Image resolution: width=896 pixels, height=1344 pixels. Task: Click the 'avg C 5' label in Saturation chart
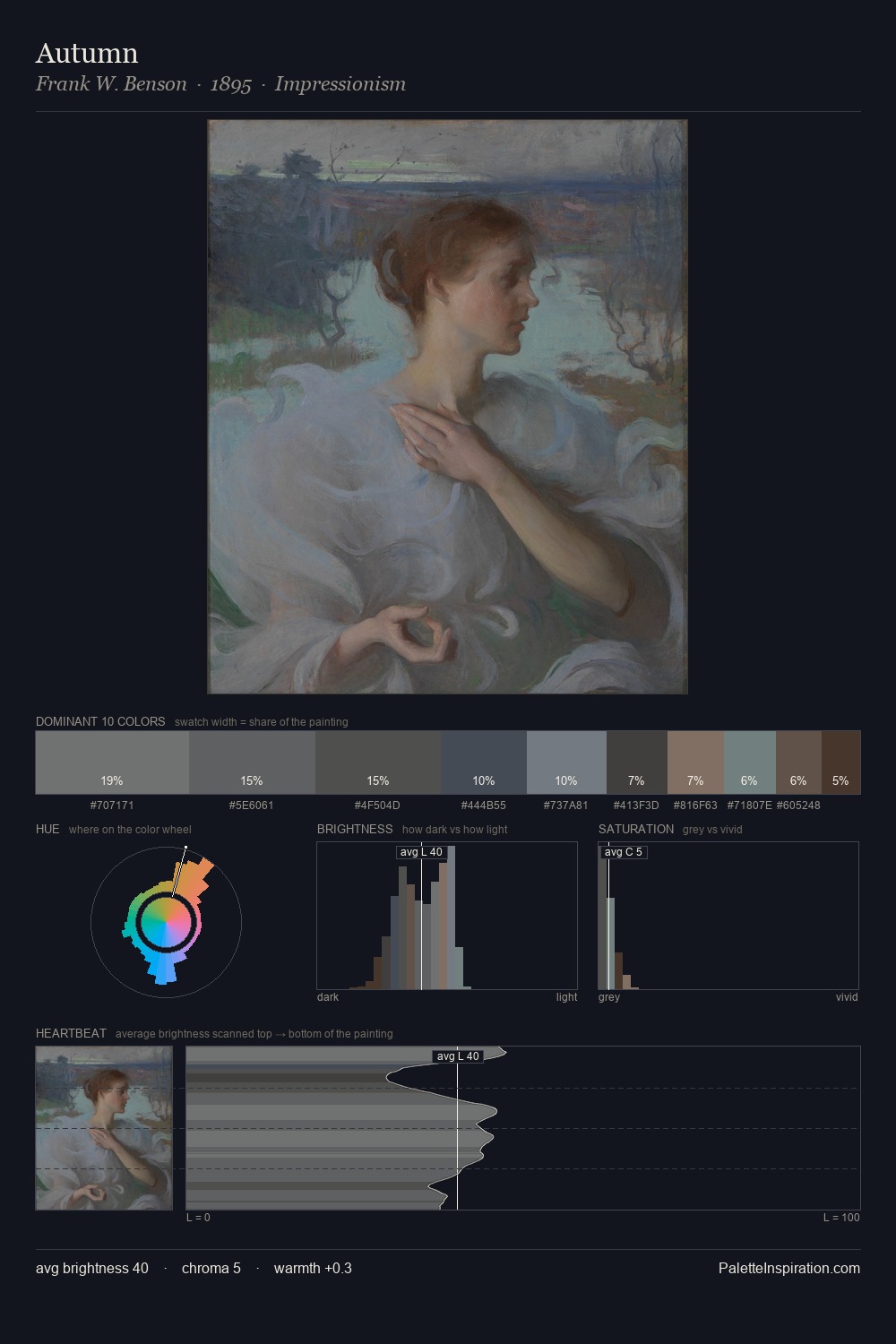tap(624, 852)
